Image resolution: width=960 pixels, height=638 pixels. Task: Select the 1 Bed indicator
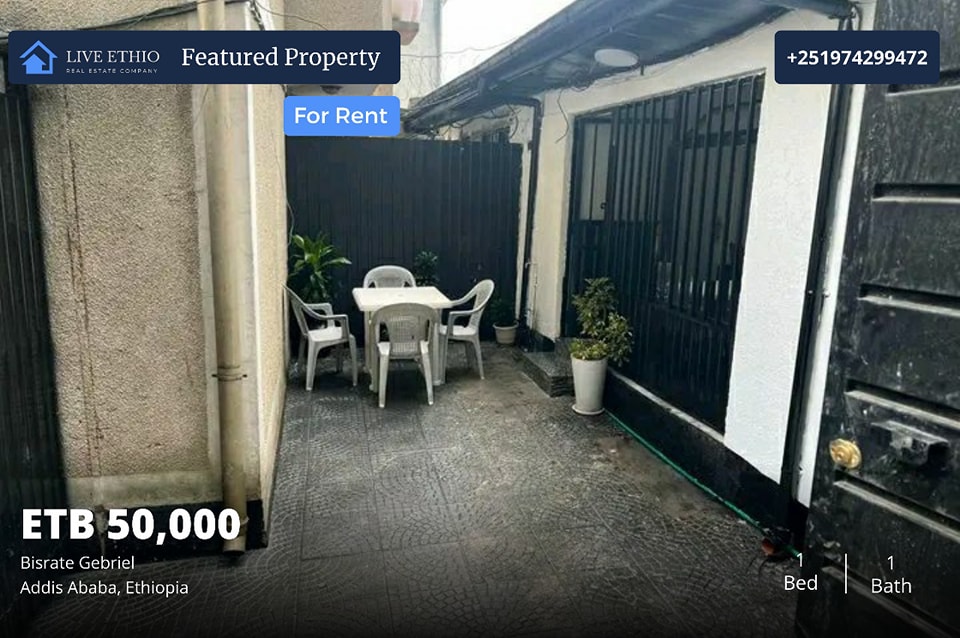click(800, 572)
